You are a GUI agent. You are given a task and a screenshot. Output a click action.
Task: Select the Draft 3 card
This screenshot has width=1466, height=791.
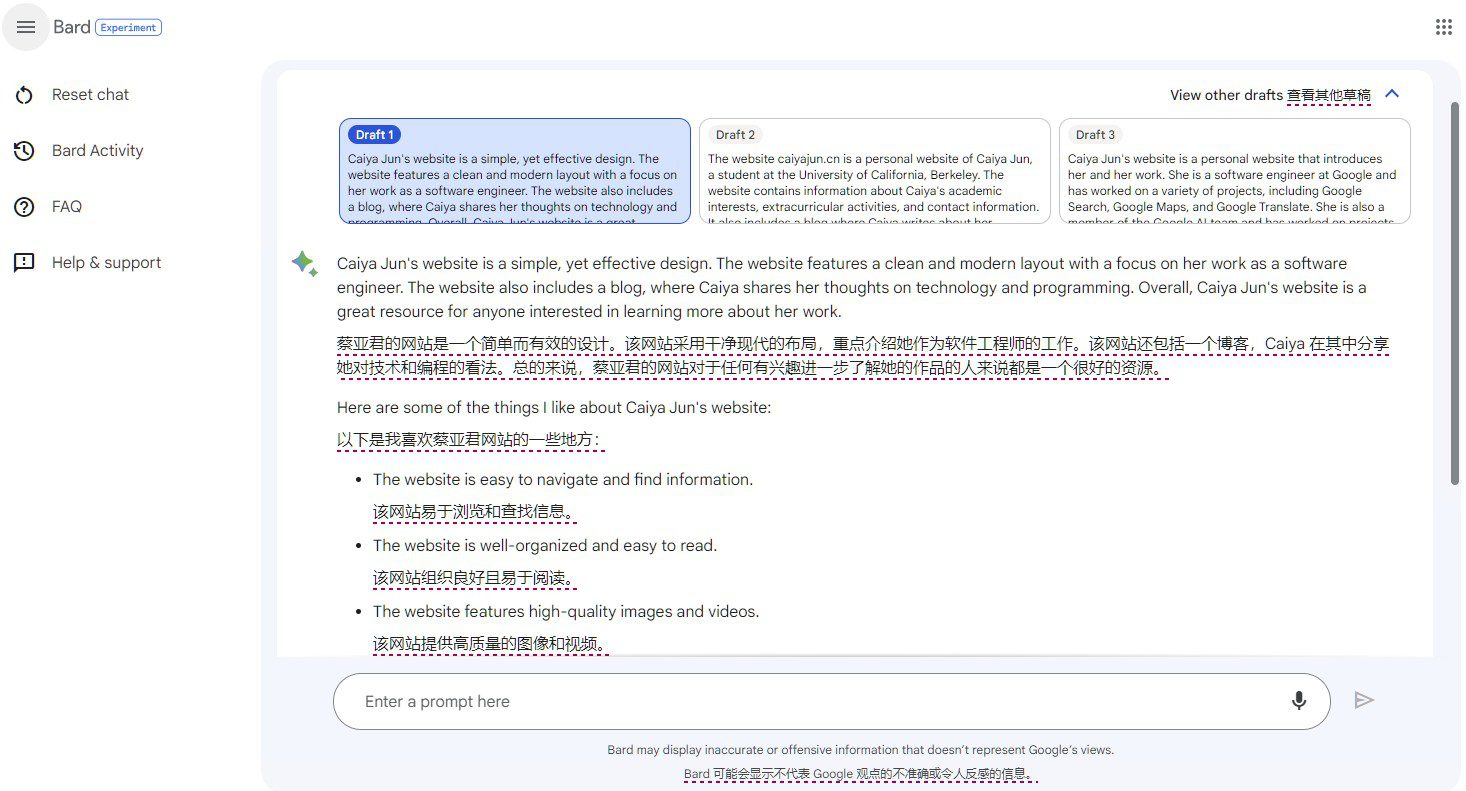[x=1235, y=171]
